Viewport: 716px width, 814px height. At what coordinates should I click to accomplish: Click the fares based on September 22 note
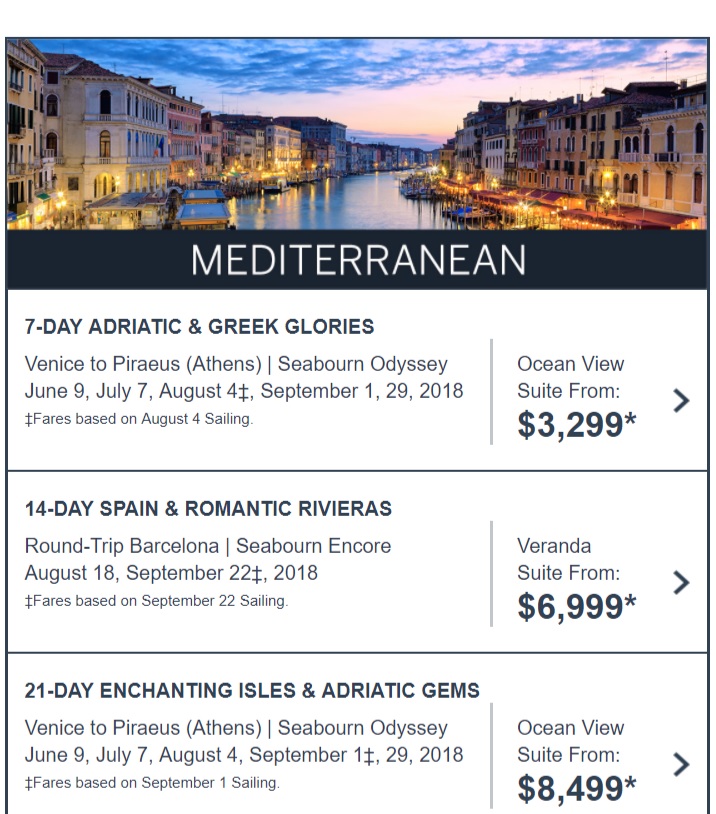[x=156, y=601]
